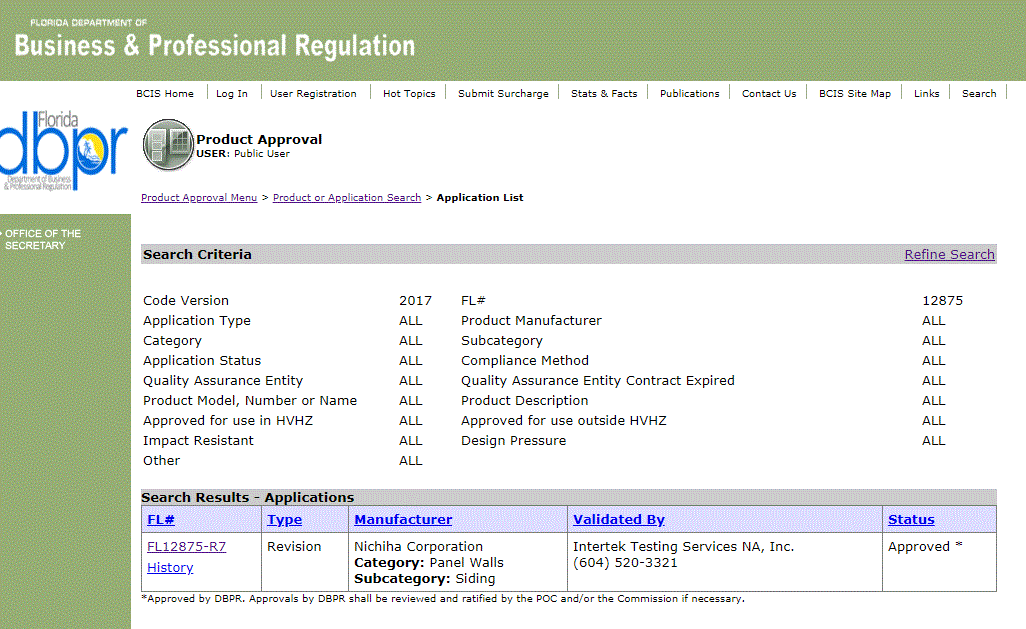Go to the Contact Us page
Viewport: 1026px width, 629px height.
pos(769,94)
